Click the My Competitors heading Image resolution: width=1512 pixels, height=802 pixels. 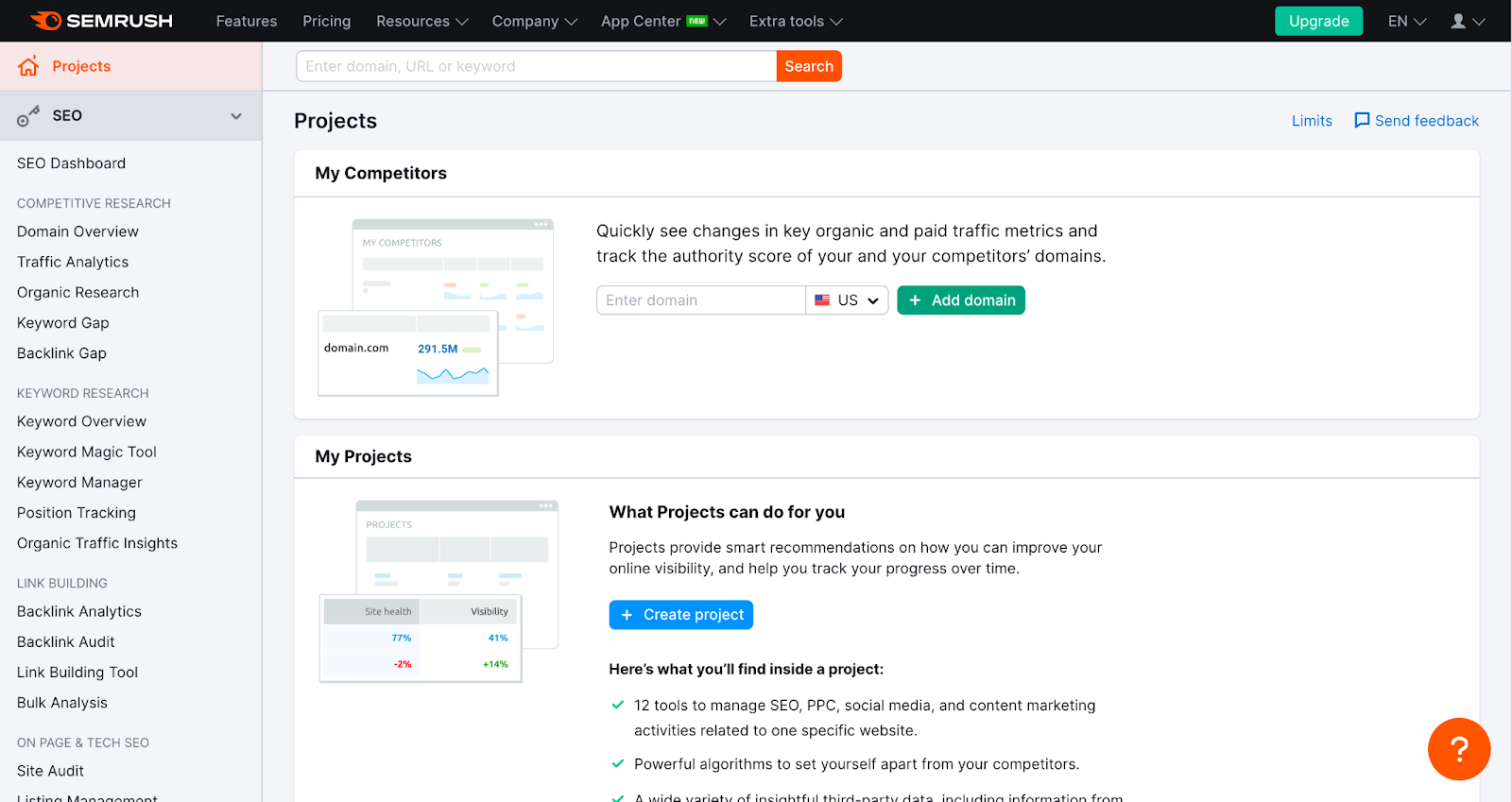click(381, 173)
